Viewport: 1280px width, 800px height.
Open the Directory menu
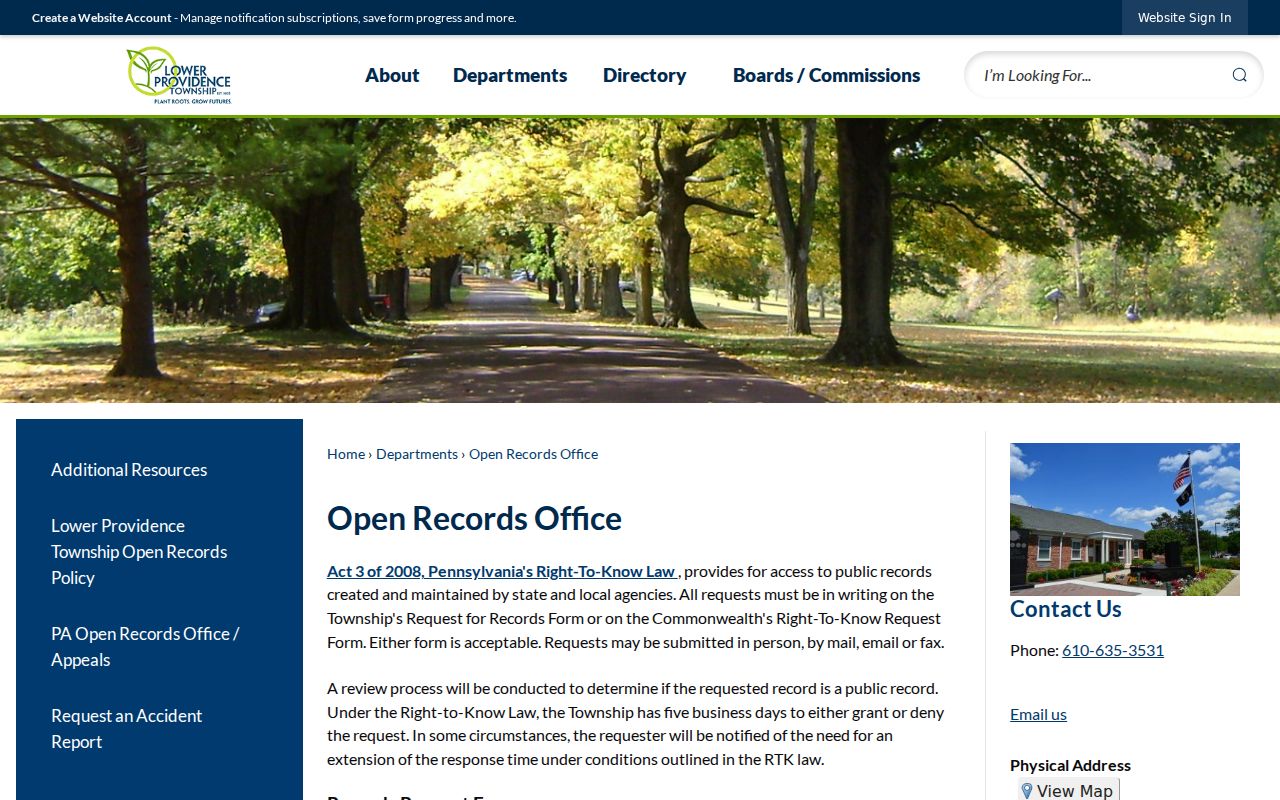pos(644,75)
